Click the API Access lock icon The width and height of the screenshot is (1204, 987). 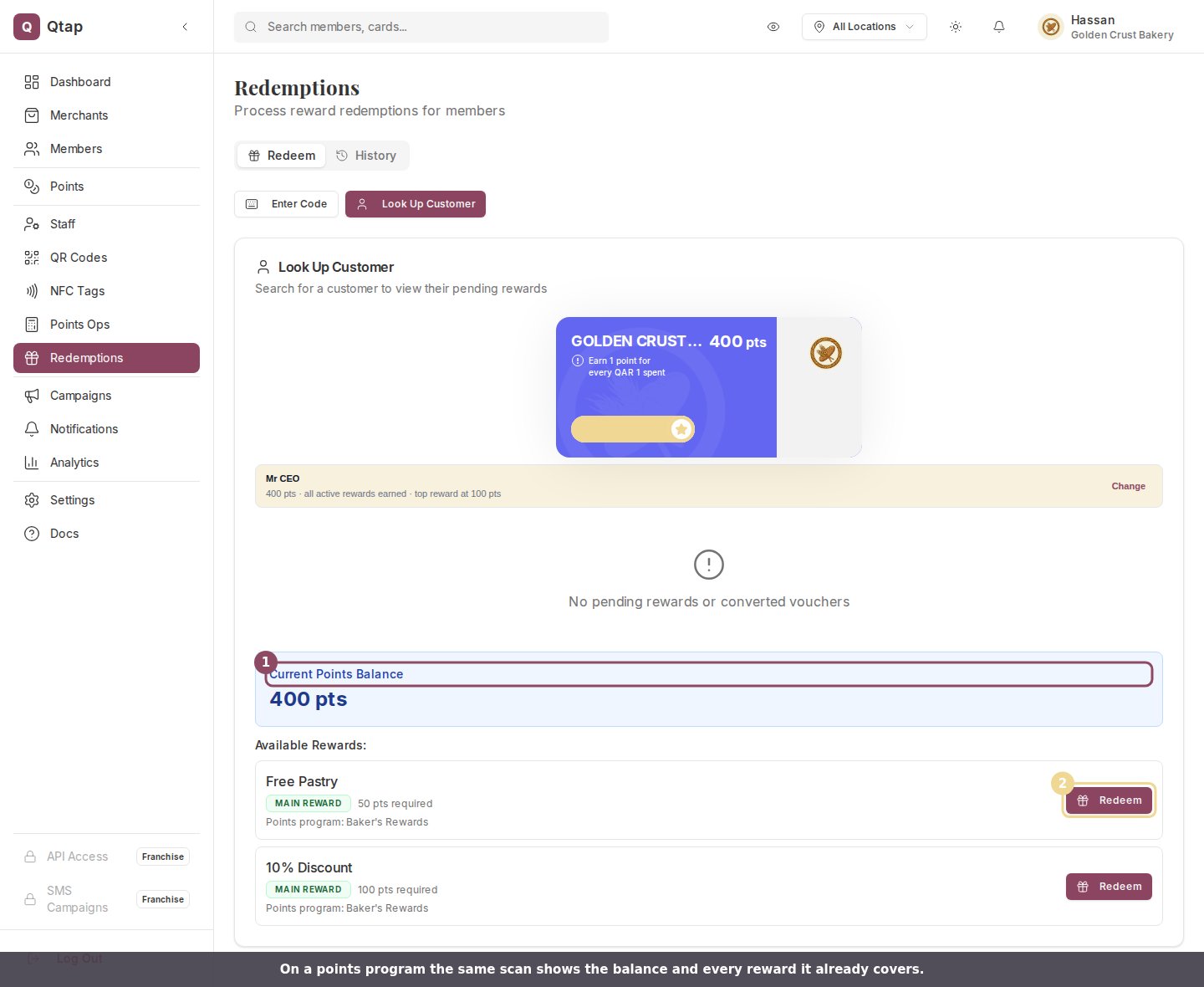point(30,857)
